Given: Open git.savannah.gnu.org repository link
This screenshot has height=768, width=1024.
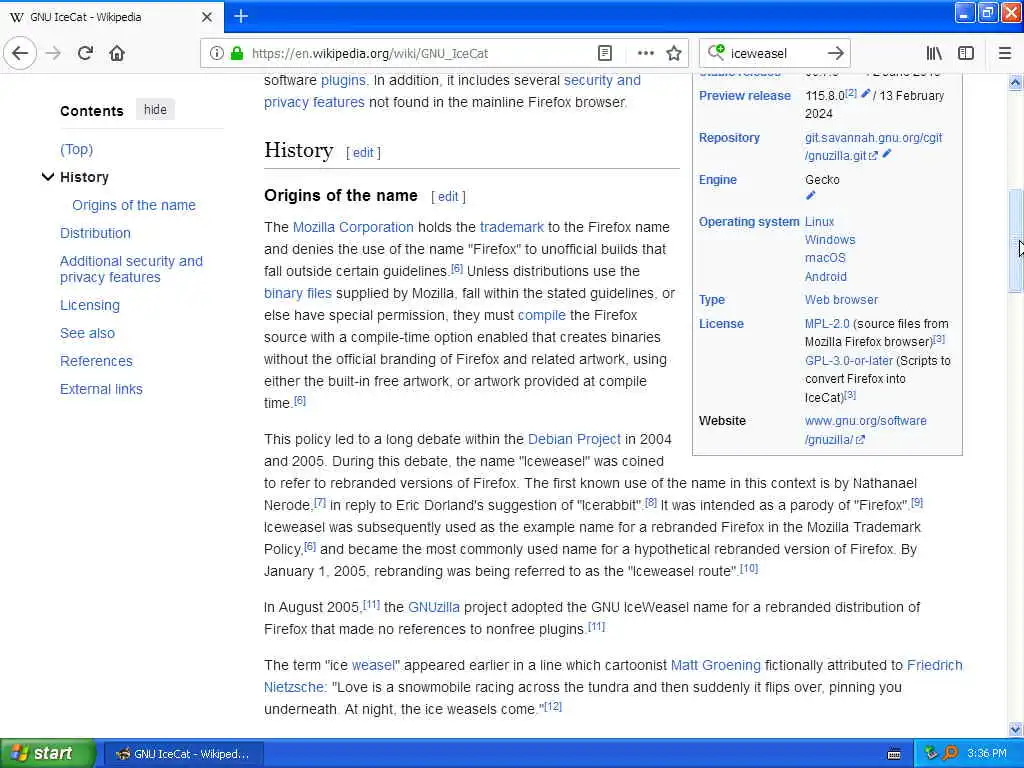Looking at the screenshot, I should 873,146.
